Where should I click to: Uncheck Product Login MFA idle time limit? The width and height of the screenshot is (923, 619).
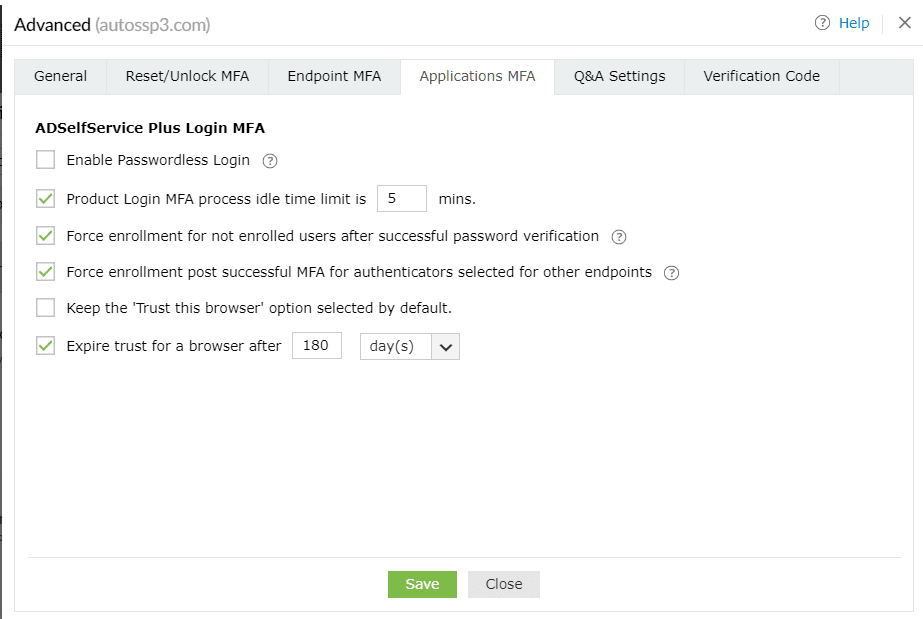[45, 199]
